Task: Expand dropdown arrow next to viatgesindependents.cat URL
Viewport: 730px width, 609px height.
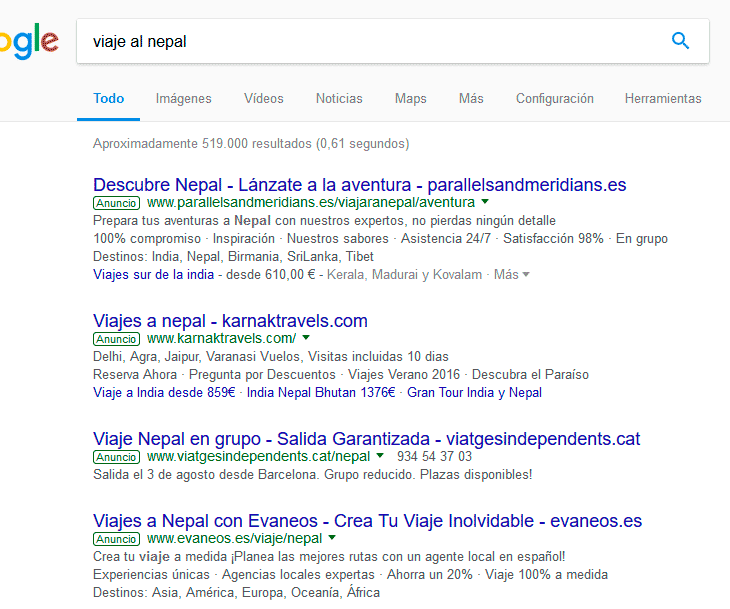Action: coord(380,455)
